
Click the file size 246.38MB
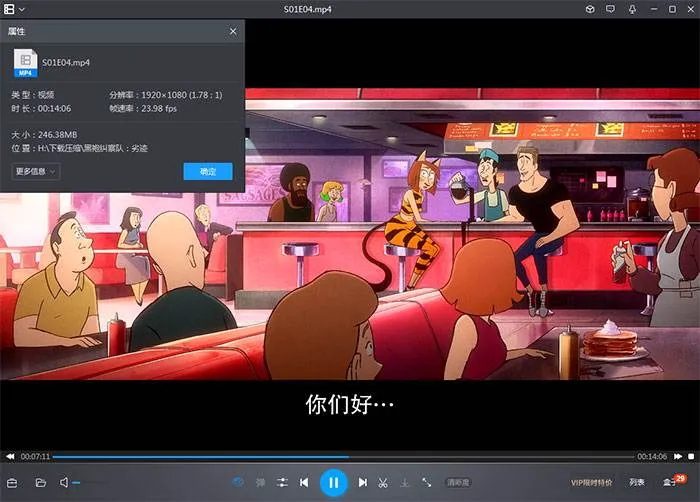(57, 134)
